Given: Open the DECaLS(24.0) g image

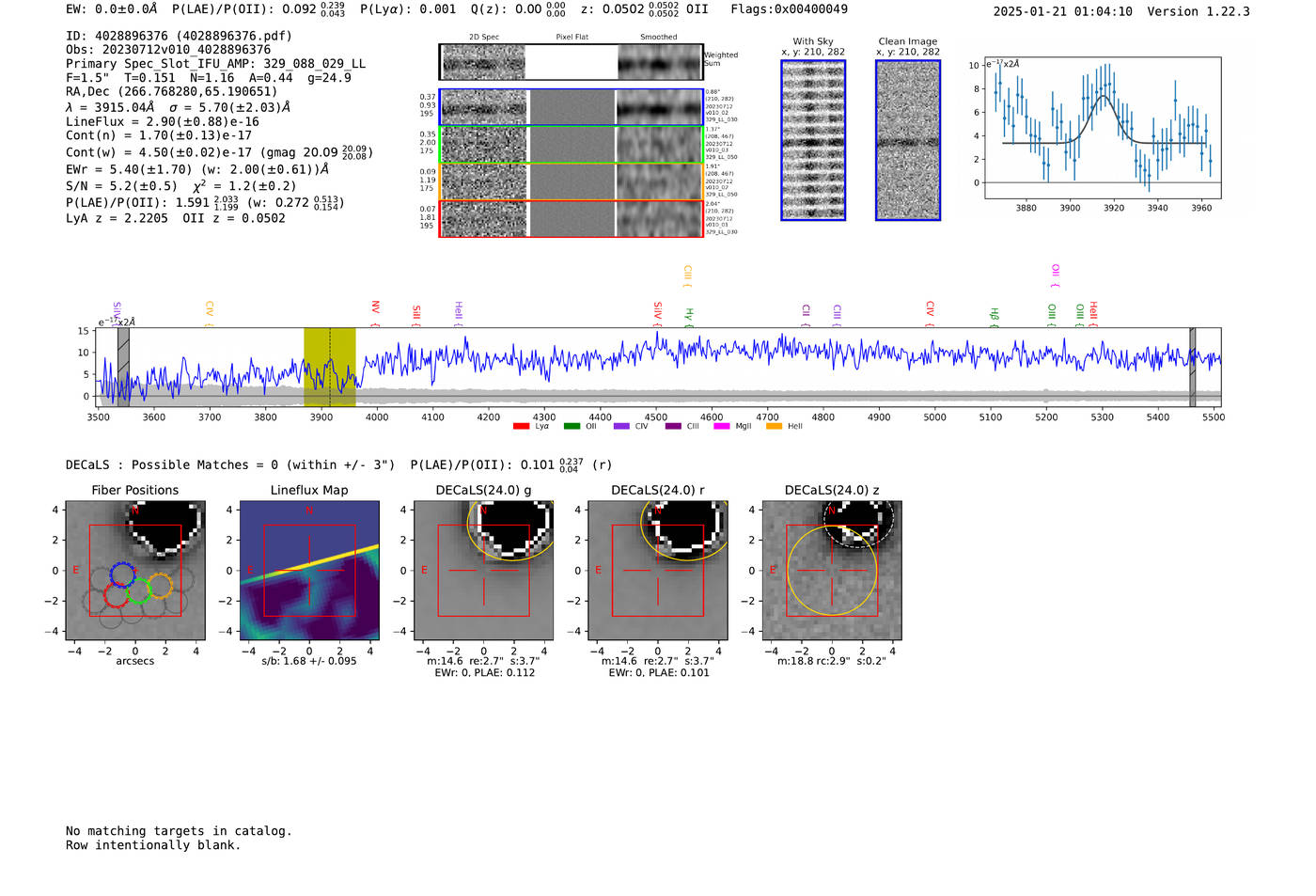Looking at the screenshot, I should [483, 570].
